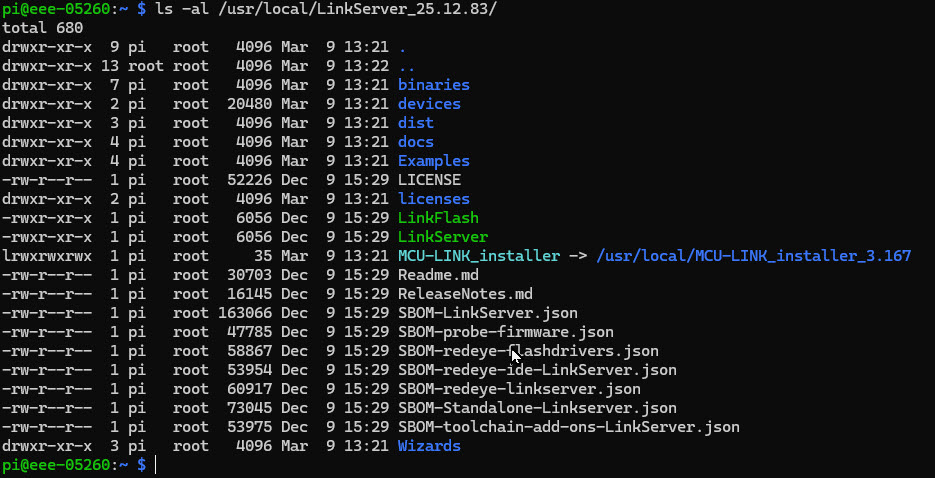Viewport: 935px width, 478px height.
Task: Click the Wizards directory name
Action: click(429, 446)
